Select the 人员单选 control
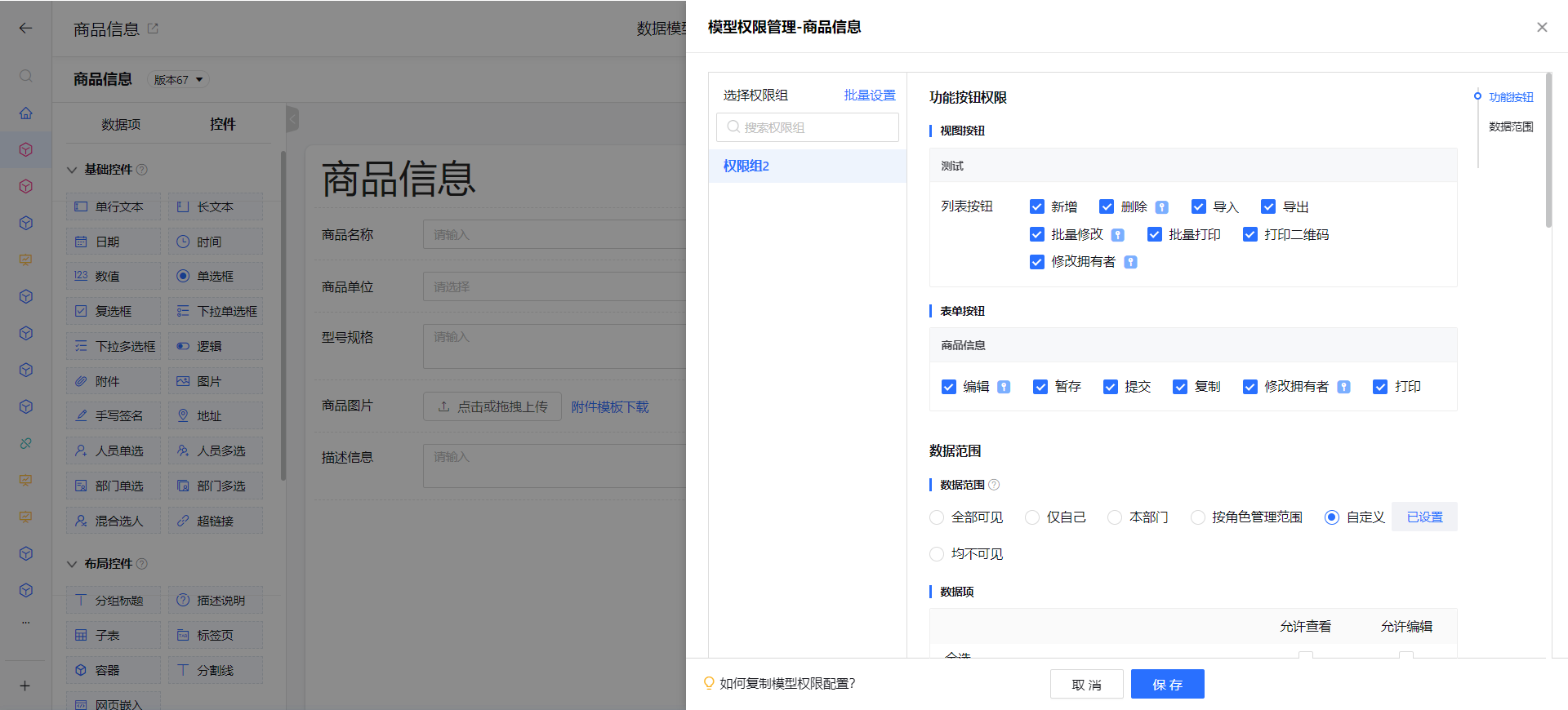The width and height of the screenshot is (1568, 710). coord(114,450)
